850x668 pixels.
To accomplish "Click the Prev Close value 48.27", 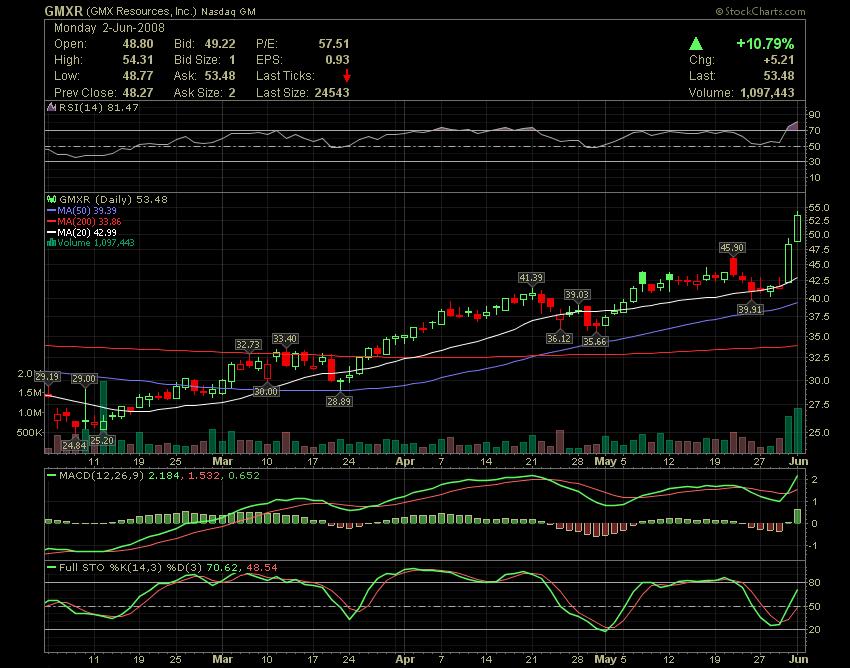I will (138, 93).
